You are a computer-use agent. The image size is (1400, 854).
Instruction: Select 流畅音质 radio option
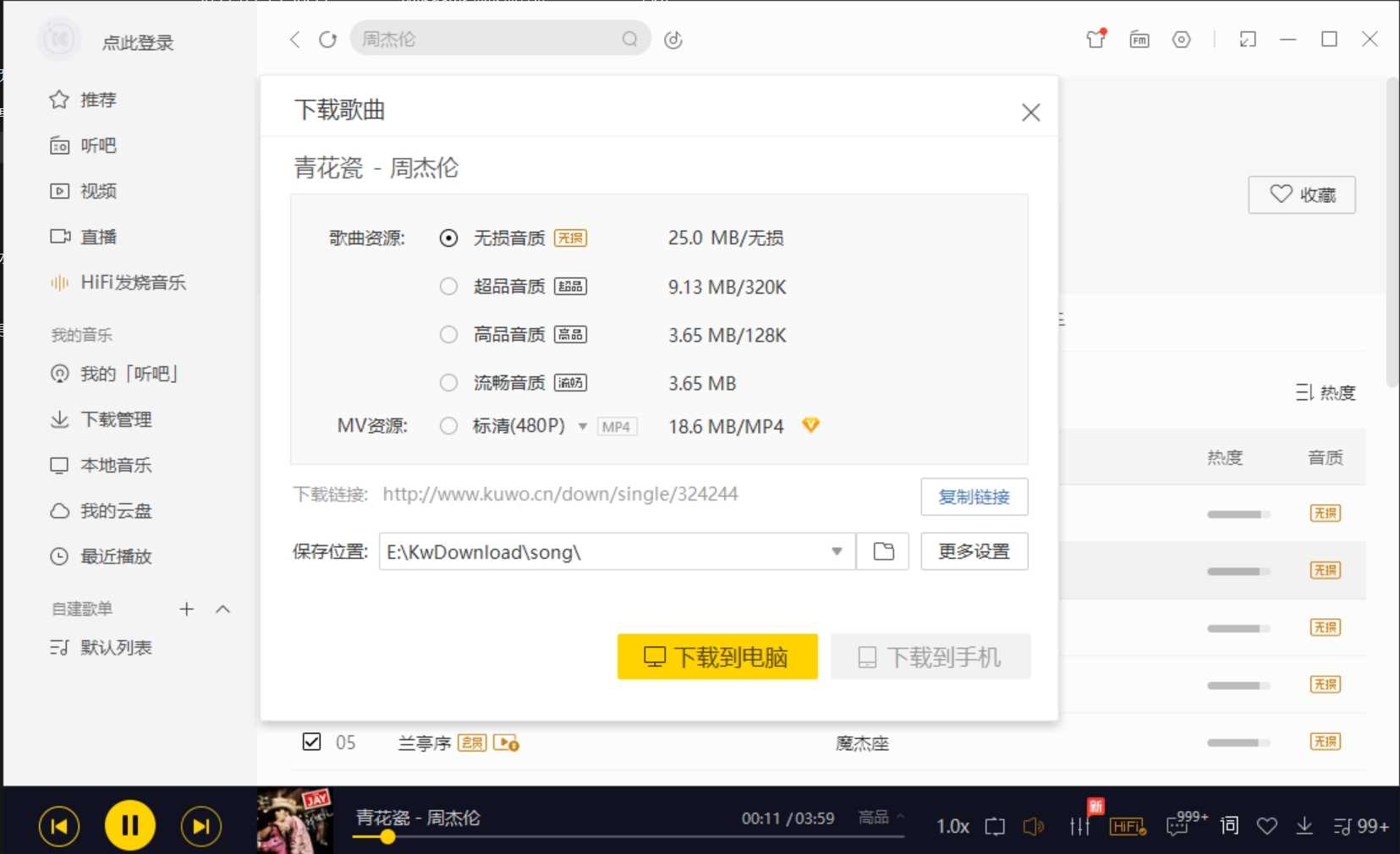[x=448, y=383]
